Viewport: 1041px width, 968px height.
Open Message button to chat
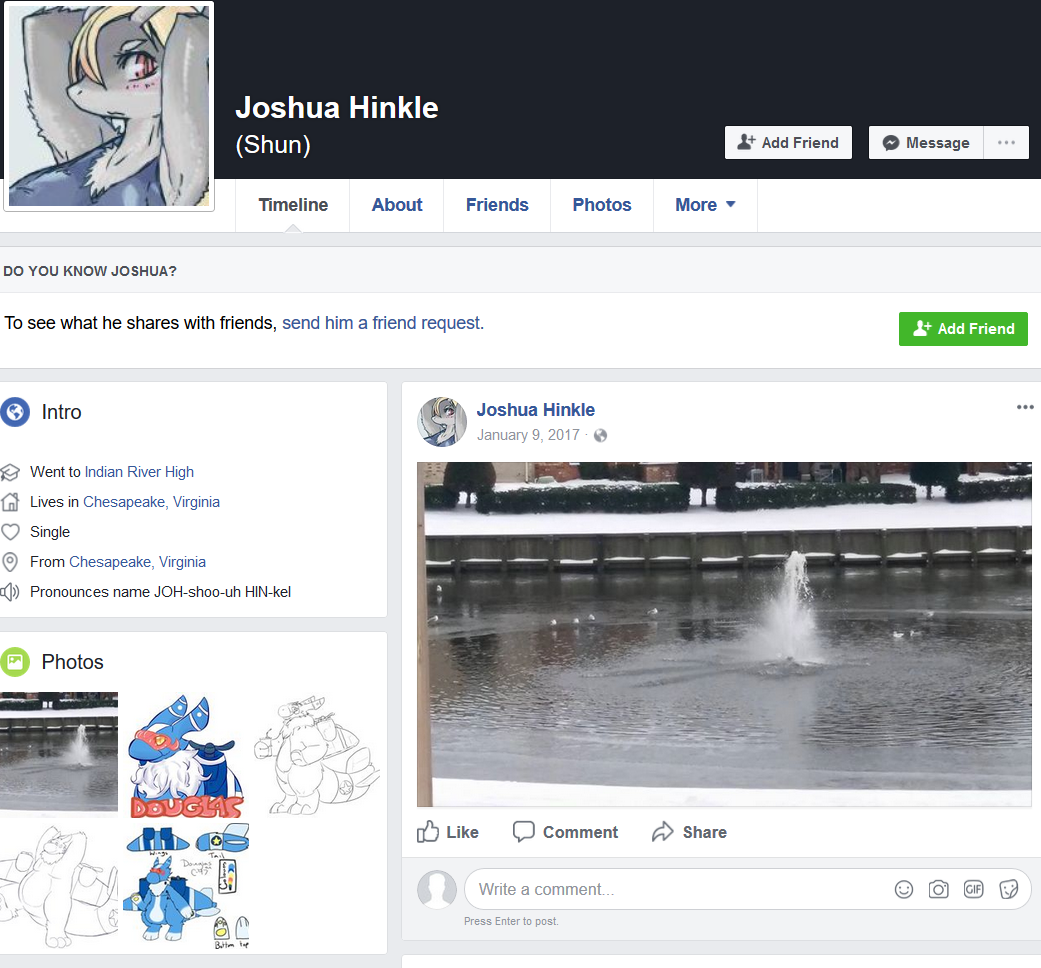point(925,143)
